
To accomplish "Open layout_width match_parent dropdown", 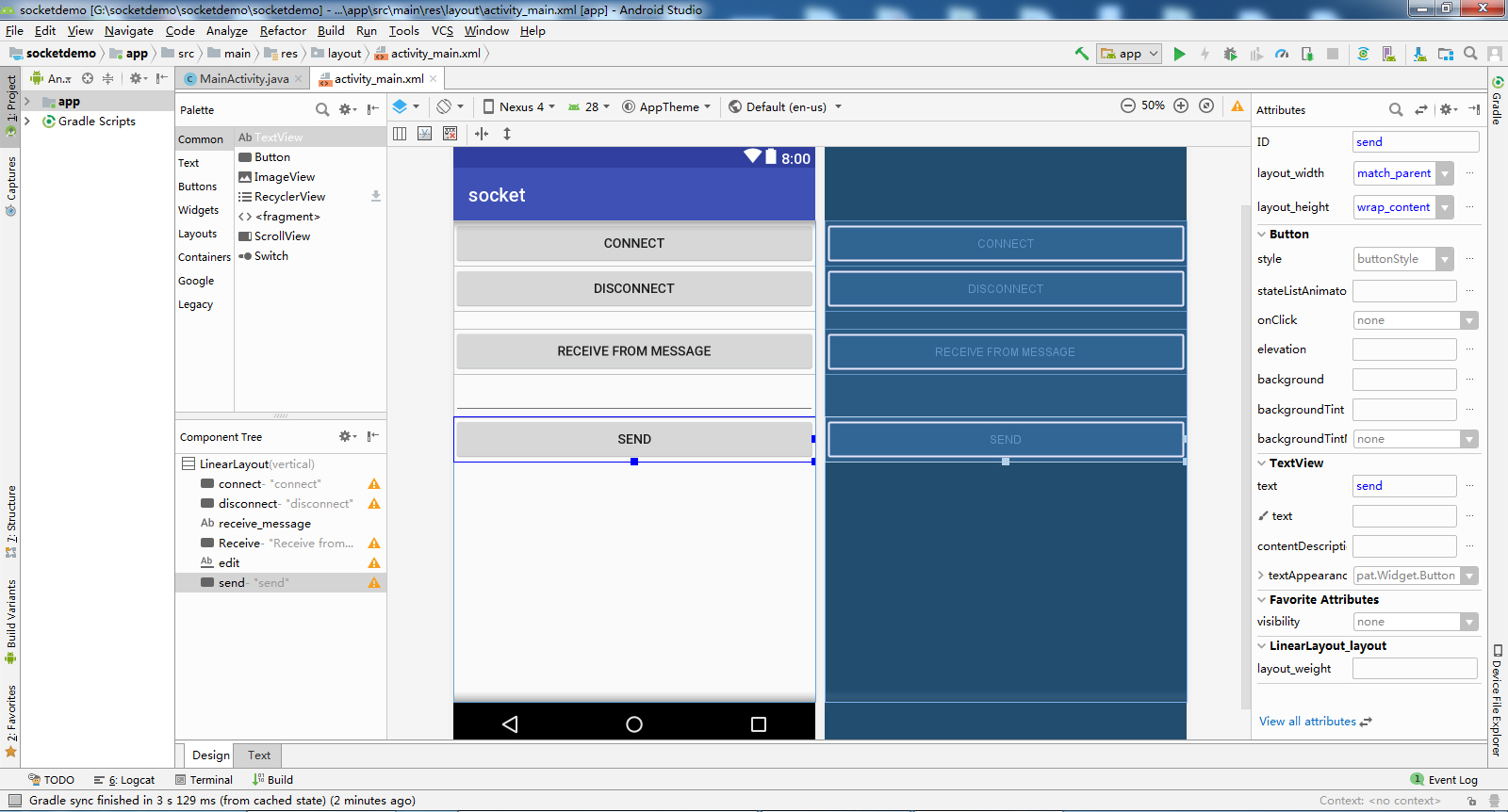I will click(1444, 173).
